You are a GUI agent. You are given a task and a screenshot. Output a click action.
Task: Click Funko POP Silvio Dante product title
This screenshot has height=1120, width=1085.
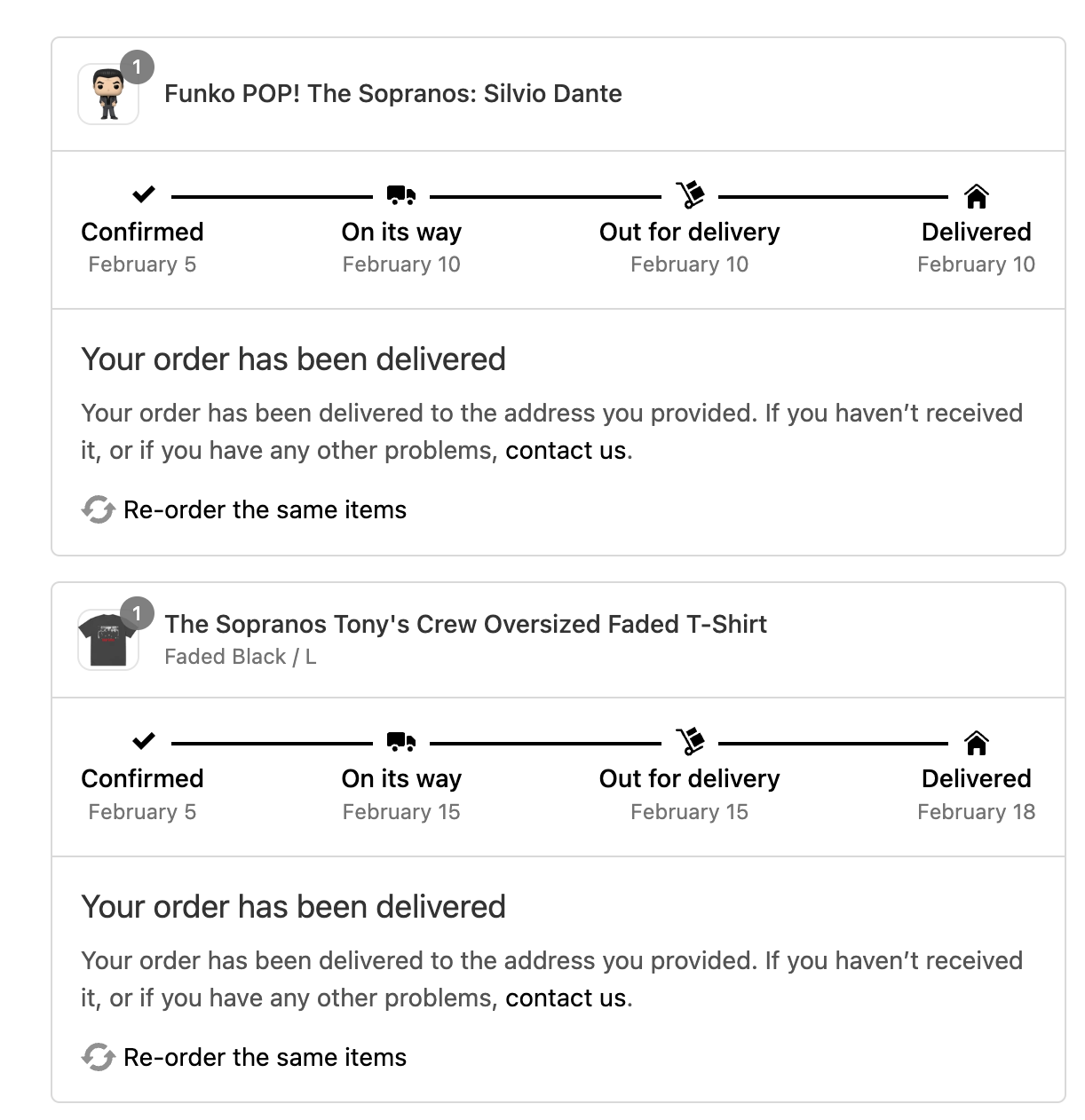pos(392,94)
